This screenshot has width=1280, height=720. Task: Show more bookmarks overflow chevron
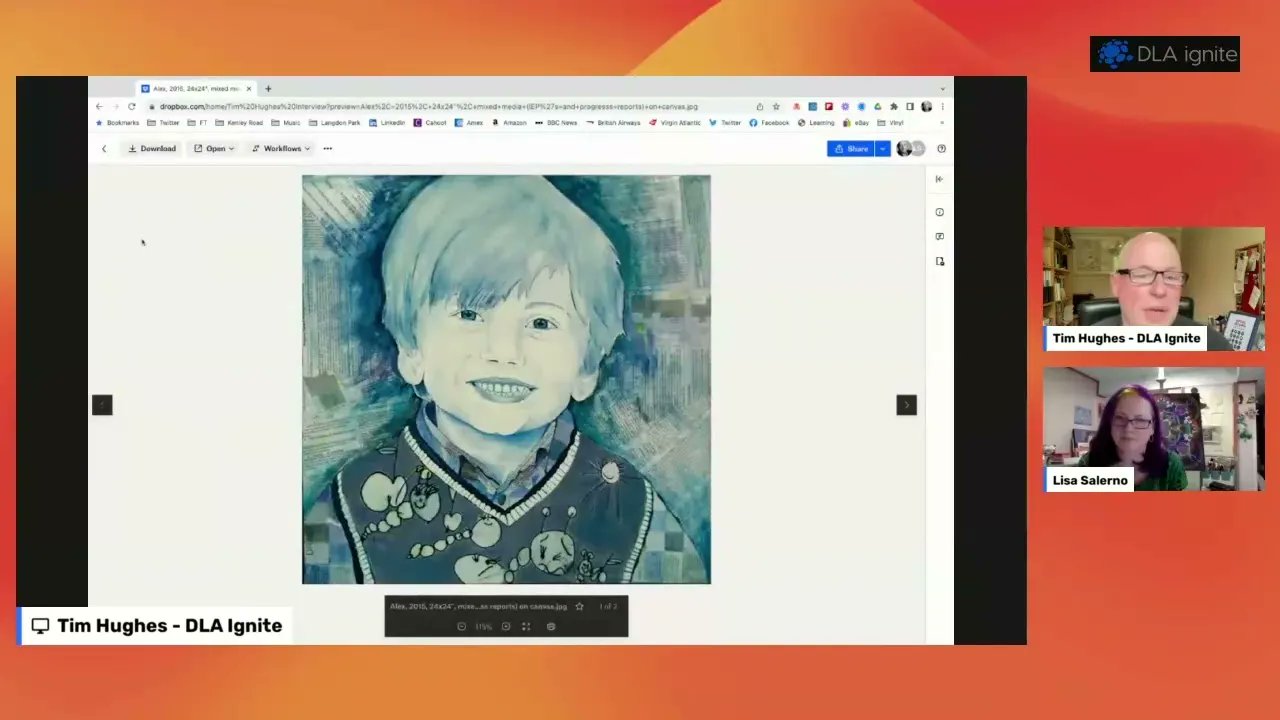click(x=941, y=123)
